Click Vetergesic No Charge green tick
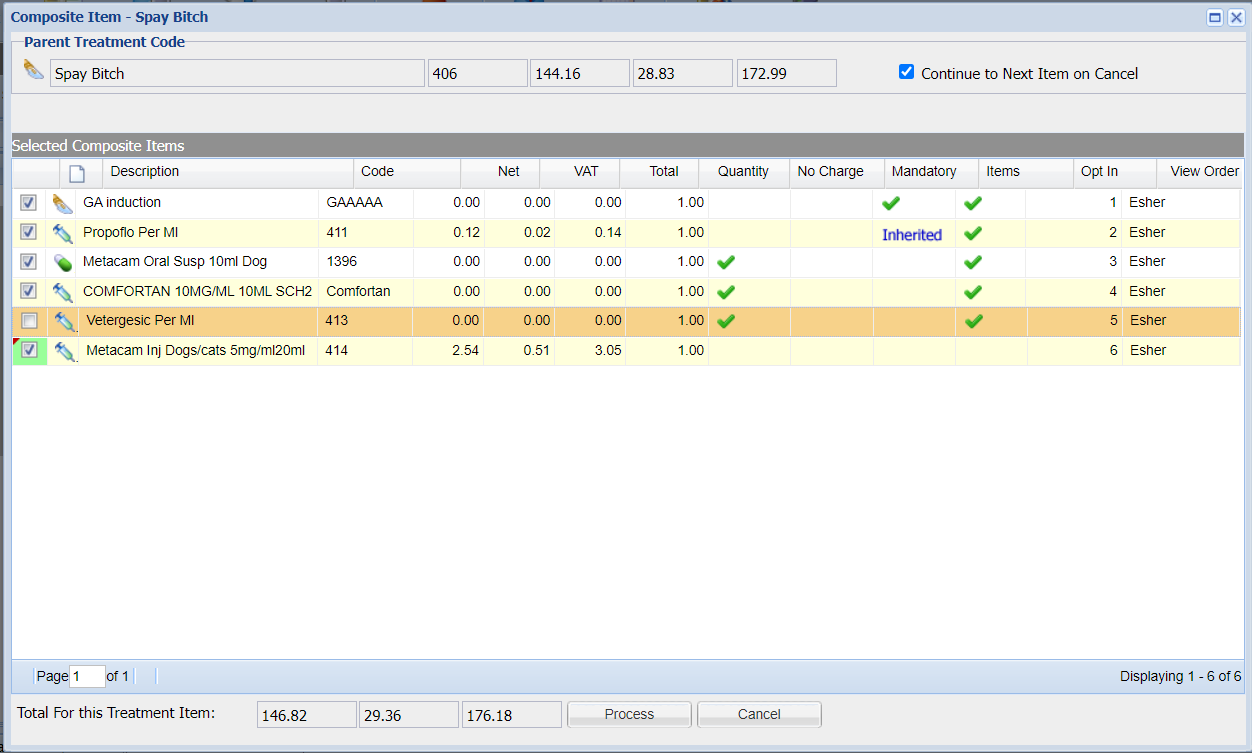The width and height of the screenshot is (1252, 753). [726, 321]
